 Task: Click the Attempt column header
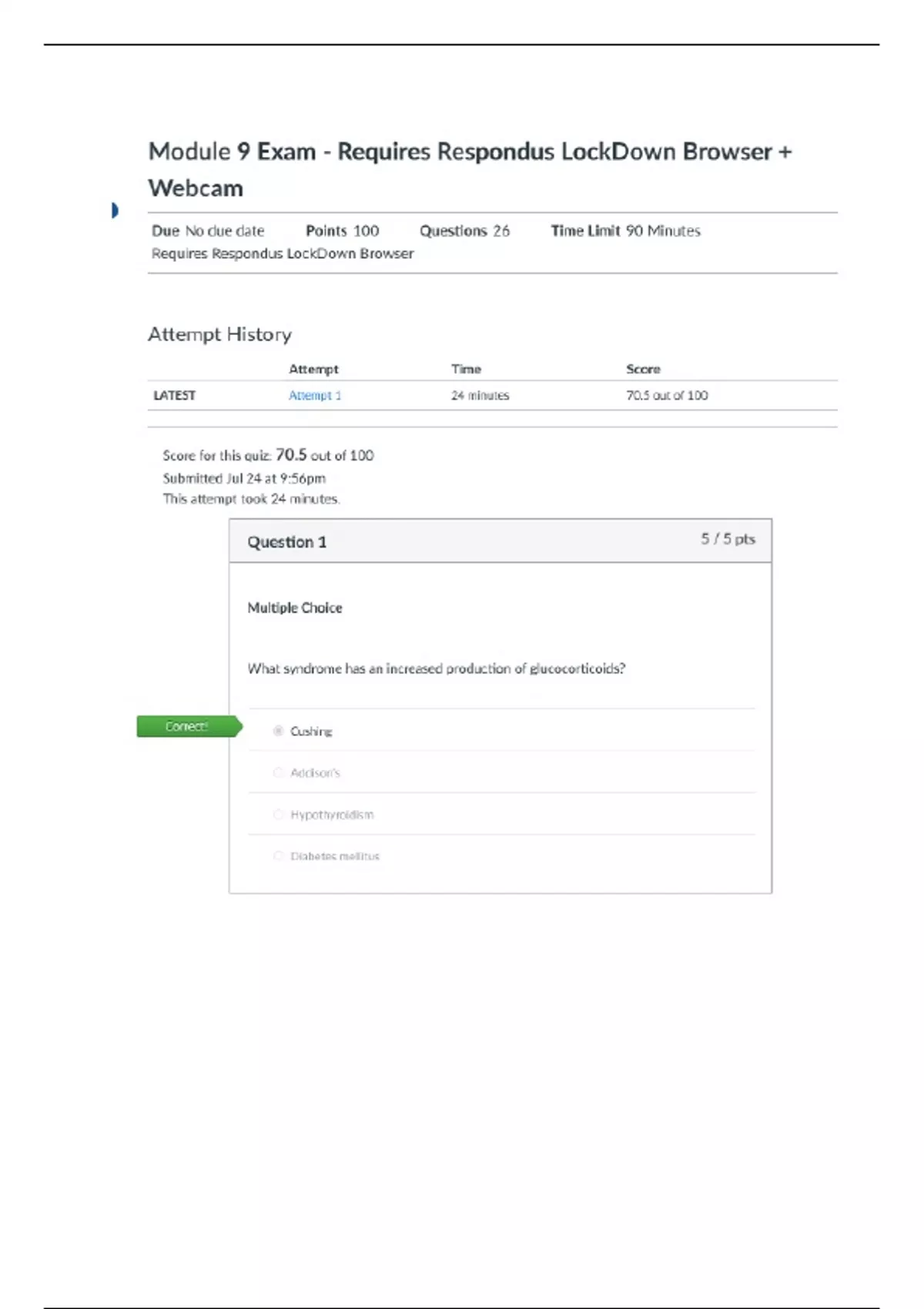(x=313, y=369)
